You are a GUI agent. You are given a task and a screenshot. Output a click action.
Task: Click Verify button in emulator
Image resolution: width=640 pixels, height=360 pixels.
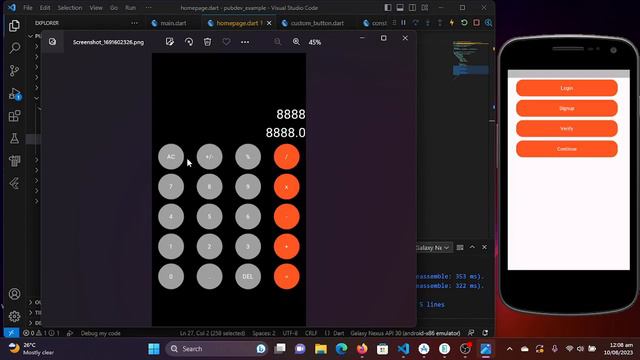coord(567,129)
